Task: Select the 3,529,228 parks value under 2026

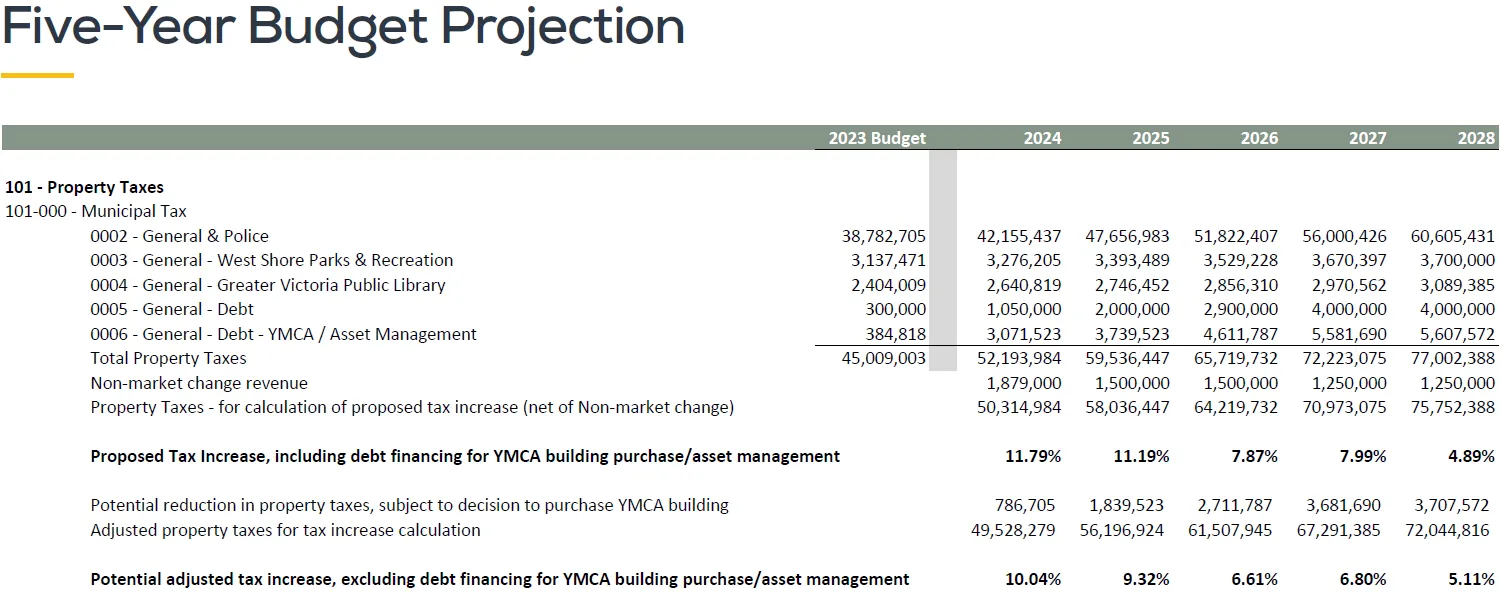Action: pos(1241,260)
